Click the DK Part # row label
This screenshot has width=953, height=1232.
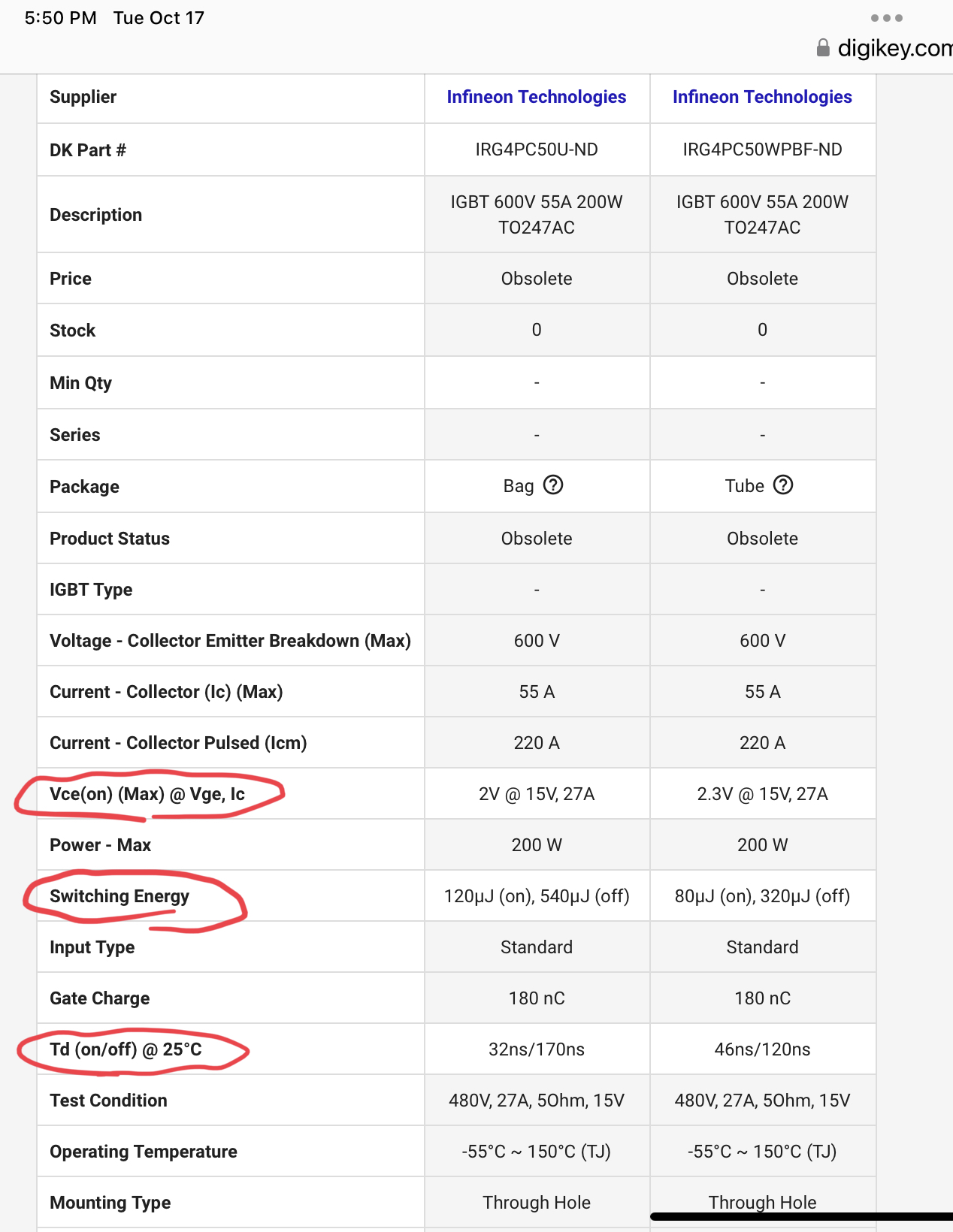pyautogui.click(x=88, y=150)
